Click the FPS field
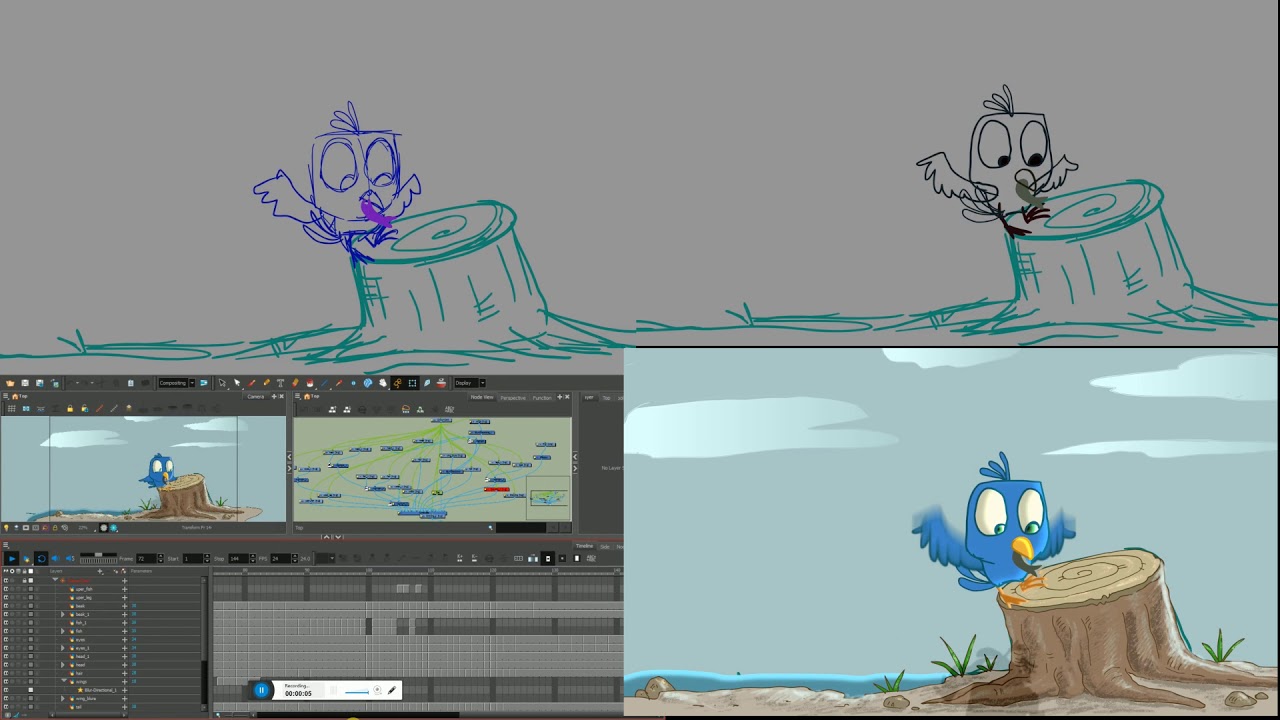 (x=281, y=559)
